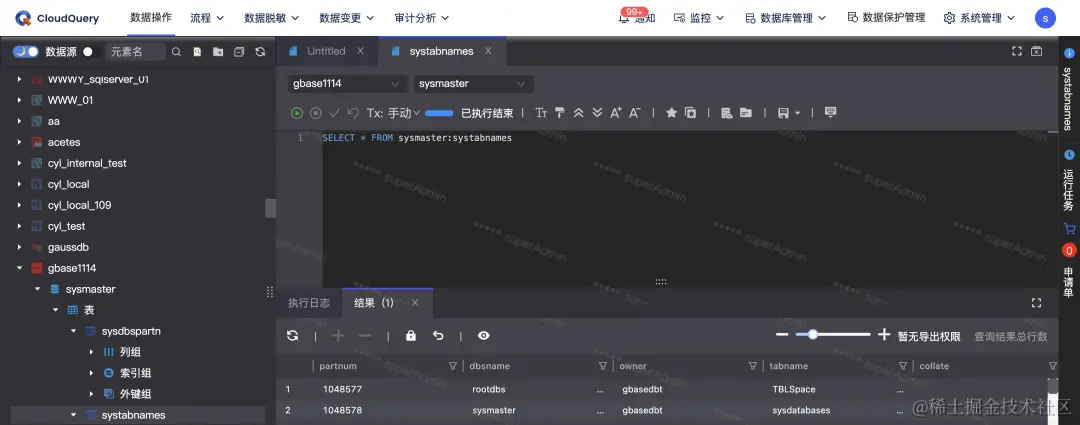This screenshot has width=1080, height=425.
Task: Open the SQL file folder icon in the toolbar
Action: coord(745,113)
